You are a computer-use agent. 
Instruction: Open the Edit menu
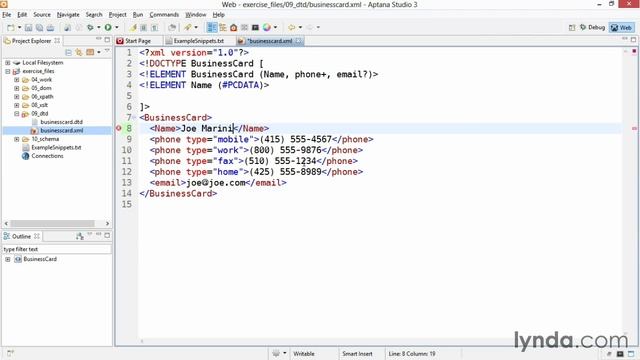(x=22, y=15)
